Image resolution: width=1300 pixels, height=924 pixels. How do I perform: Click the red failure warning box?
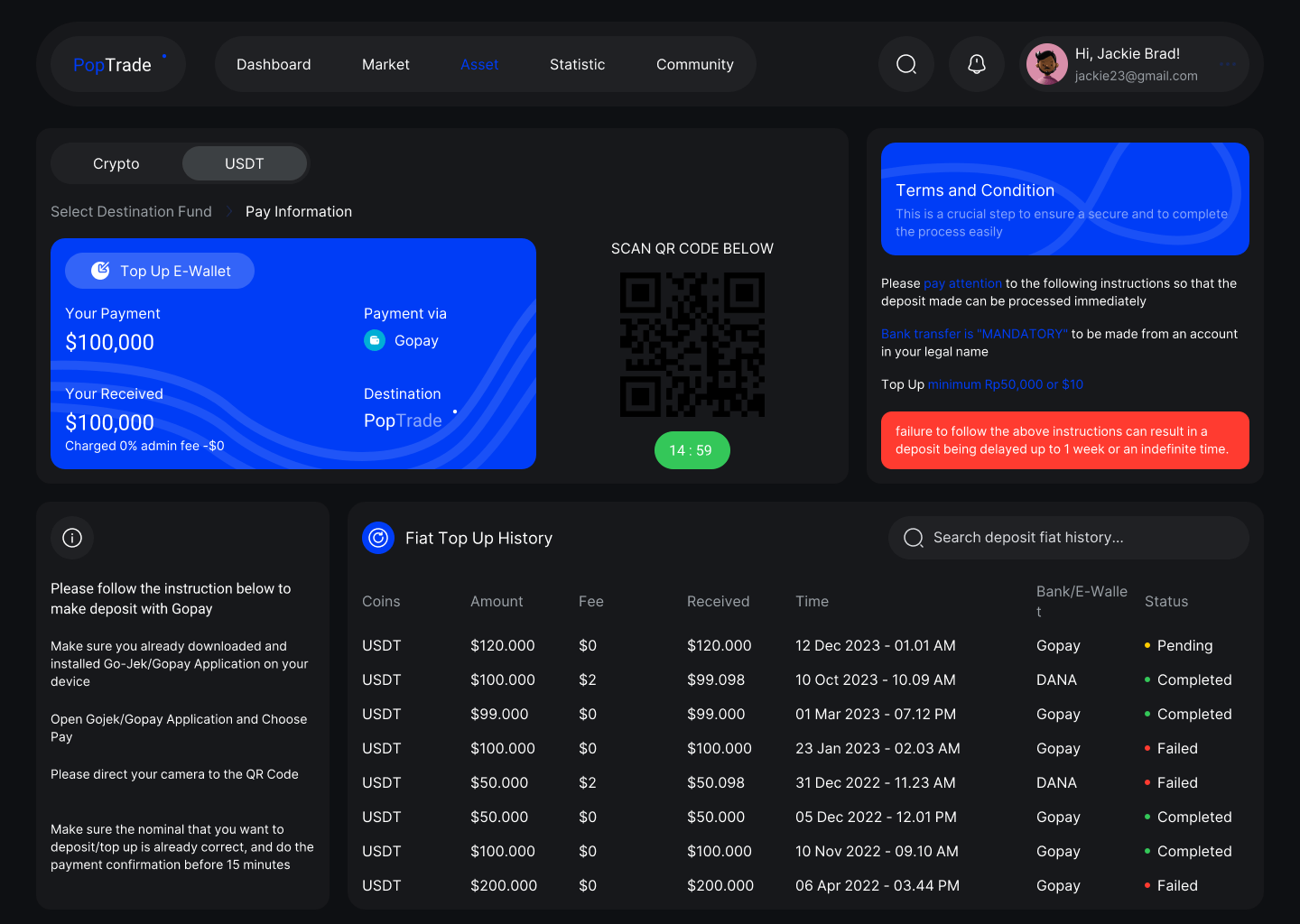pyautogui.click(x=1065, y=440)
